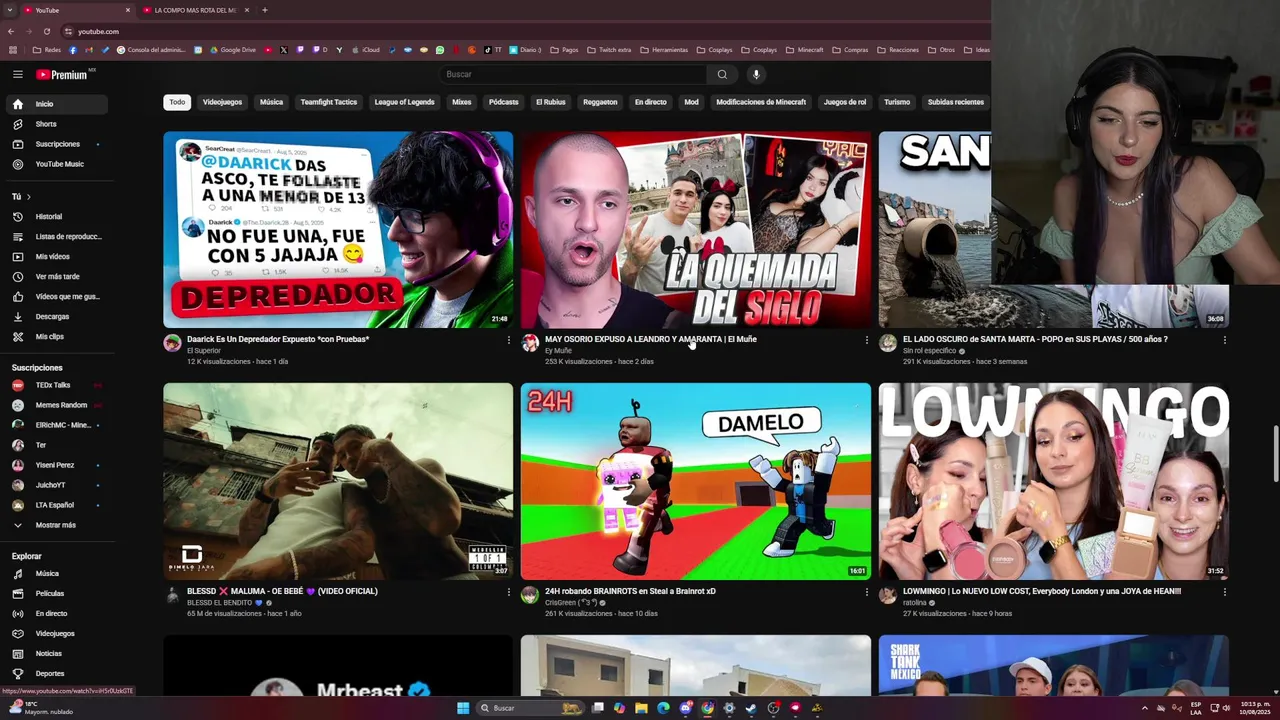
Task: Start voice search with microphone
Action: click(x=756, y=74)
